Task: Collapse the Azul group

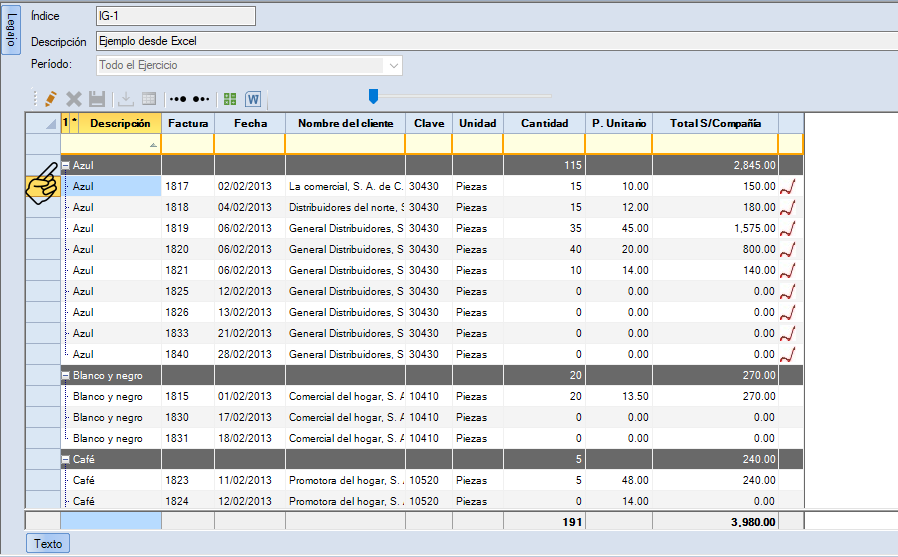Action: pyautogui.click(x=66, y=165)
